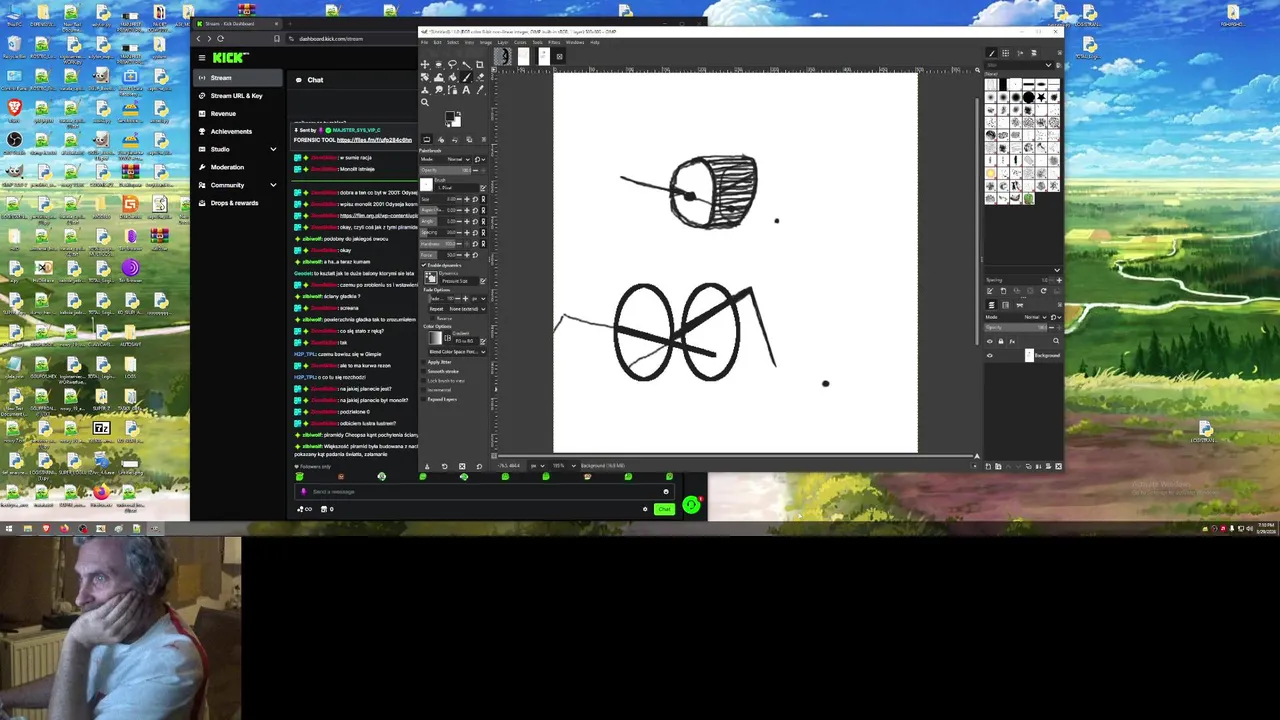Screen dimensions: 1280x720
Task: Select the Bucket Fill tool
Action: click(452, 77)
